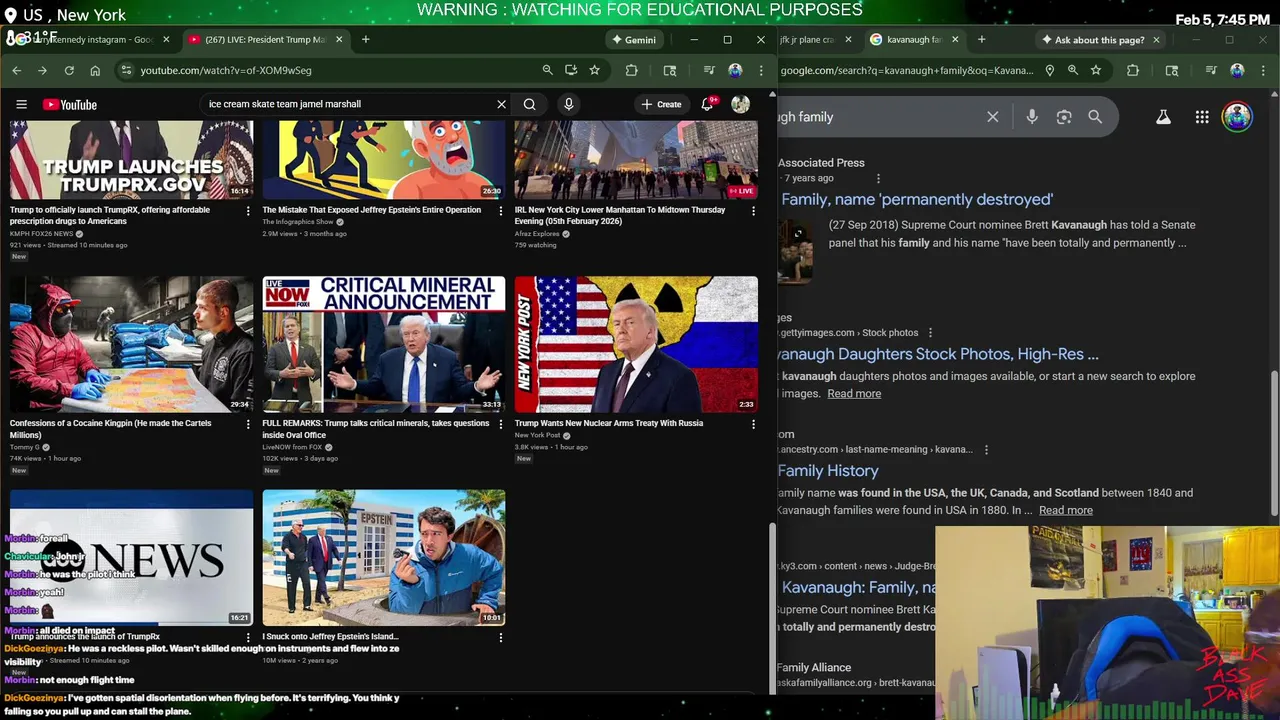Search by image with Google Lens
This screenshot has height=720, width=1280.
click(x=1064, y=117)
